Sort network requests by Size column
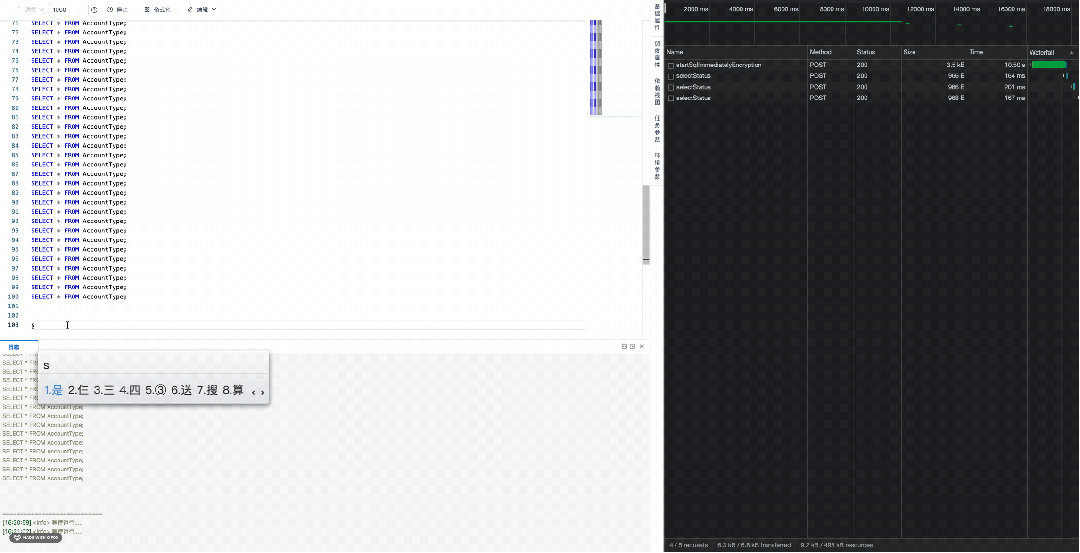 click(x=934, y=52)
